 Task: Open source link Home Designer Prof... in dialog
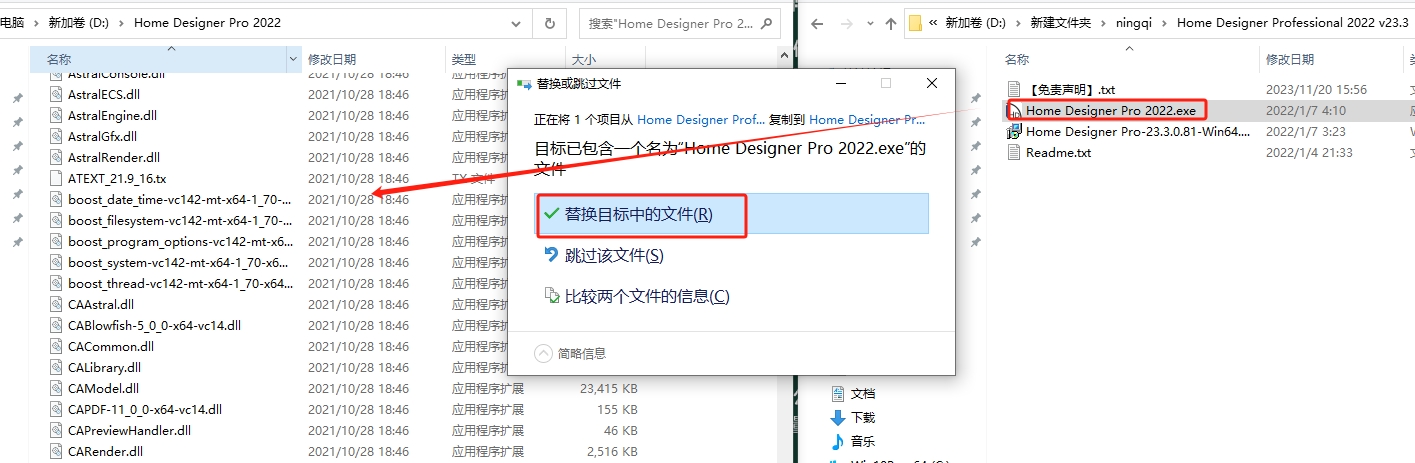pyautogui.click(x=701, y=119)
